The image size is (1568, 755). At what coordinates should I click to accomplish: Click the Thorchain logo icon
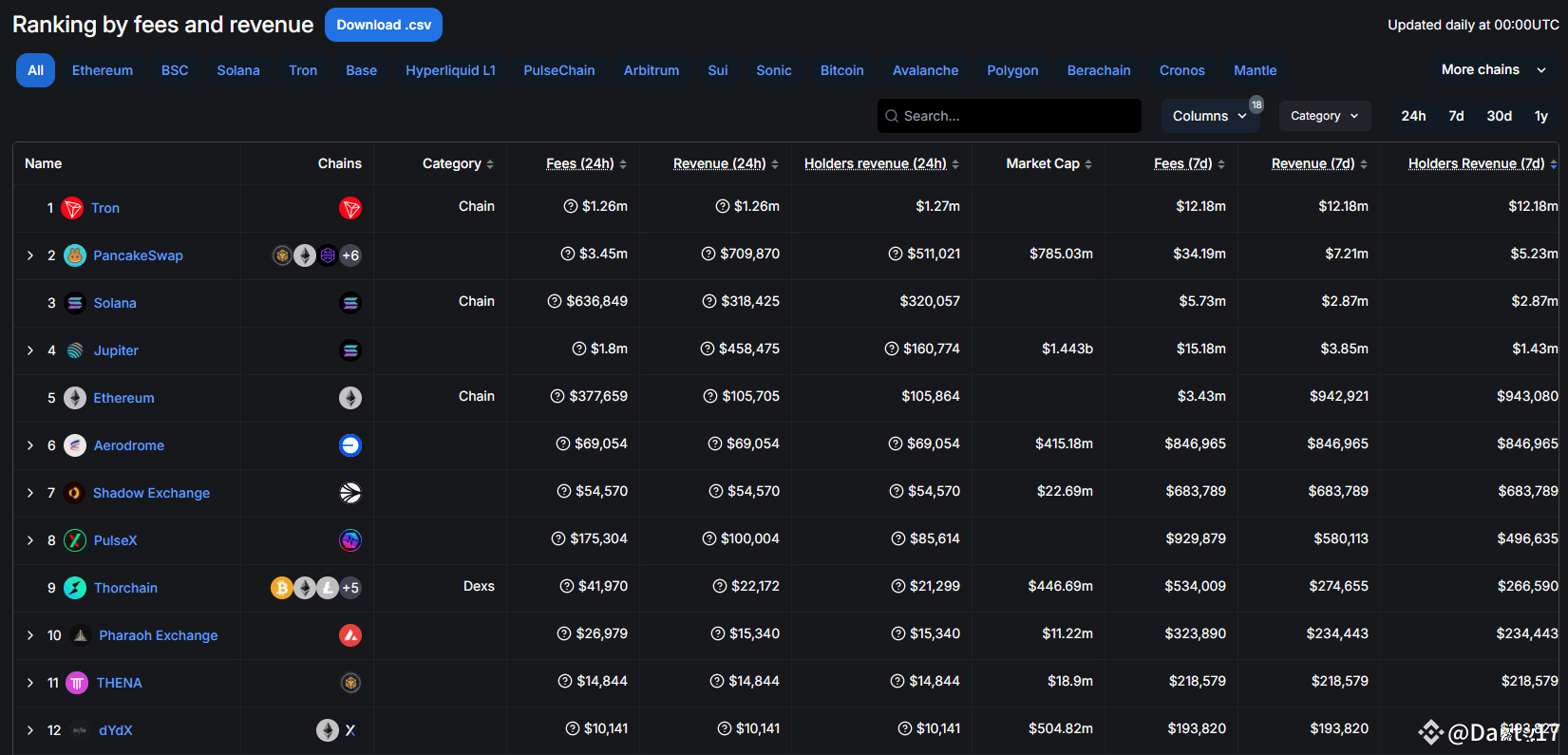pyautogui.click(x=75, y=588)
